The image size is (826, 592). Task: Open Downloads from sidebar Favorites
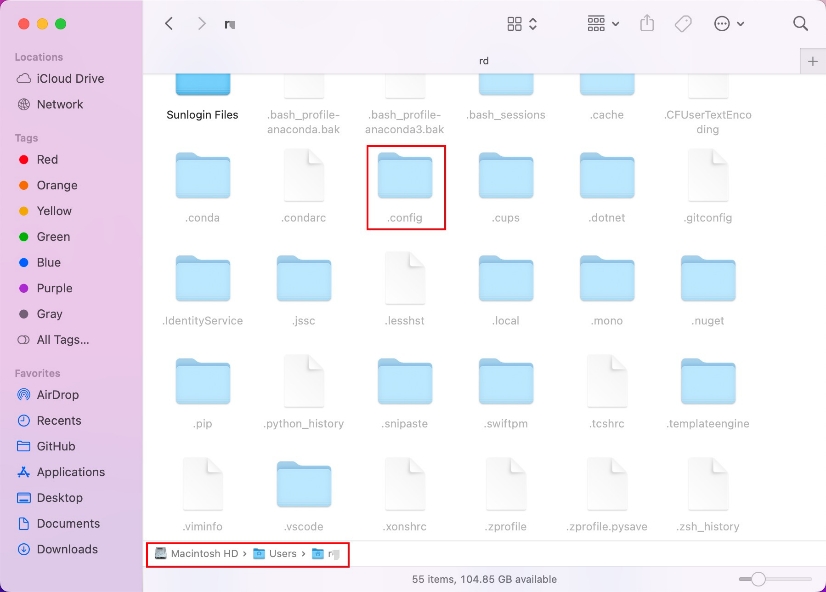pos(67,549)
